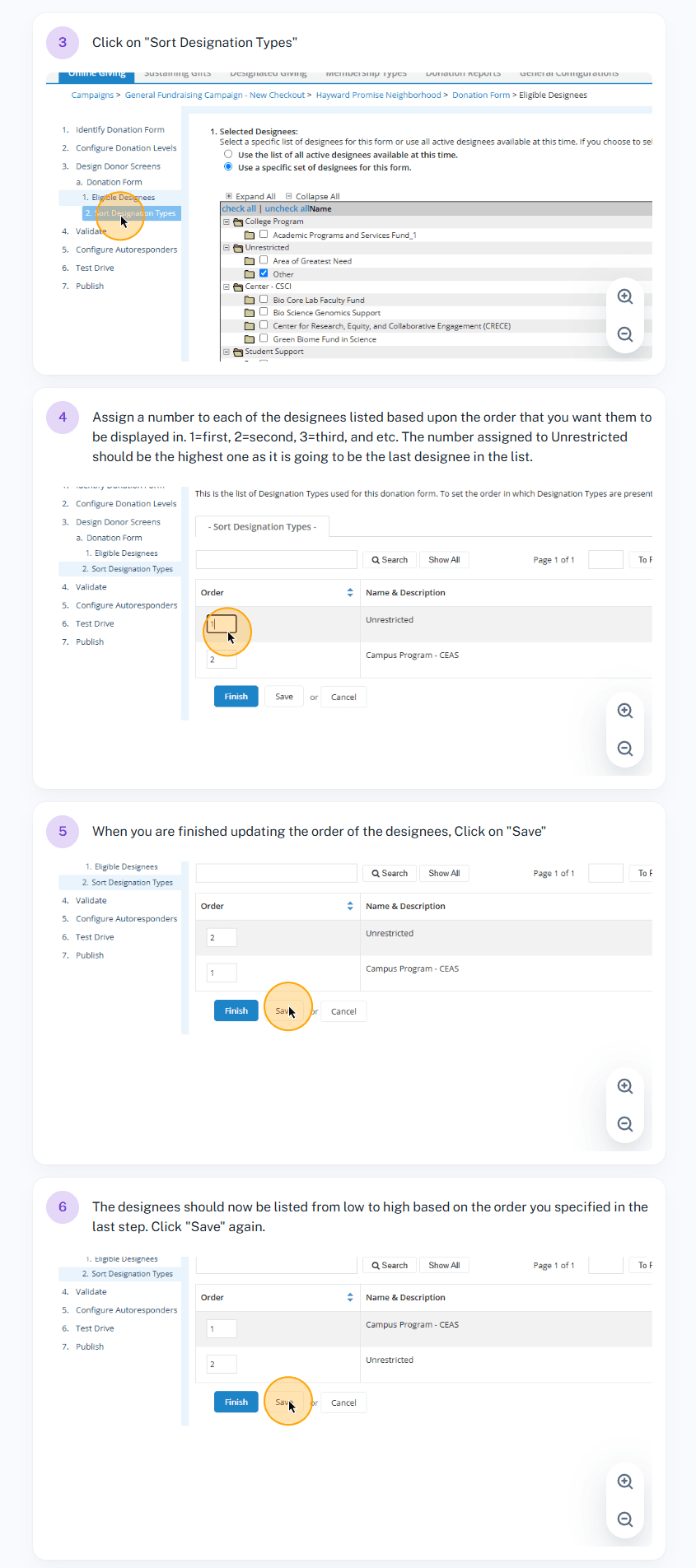Check the CRECE center checkbox
Screen dimensions: 696x1568
click(264, 325)
